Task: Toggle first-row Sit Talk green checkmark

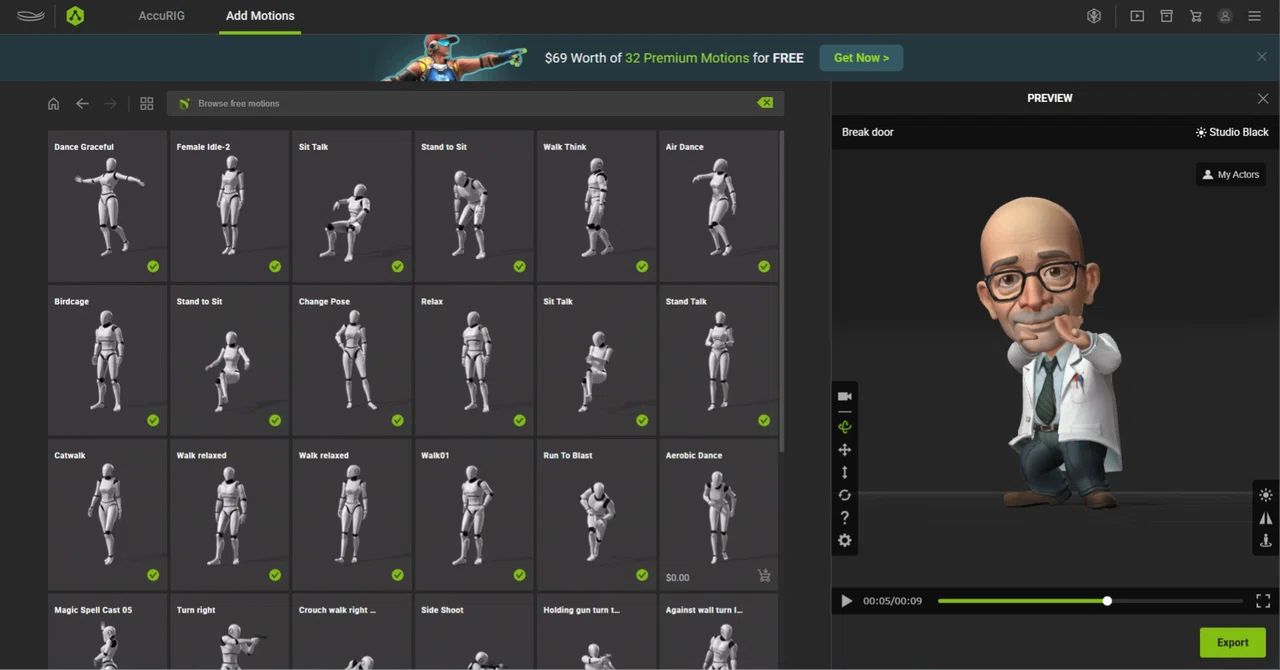Action: point(398,266)
